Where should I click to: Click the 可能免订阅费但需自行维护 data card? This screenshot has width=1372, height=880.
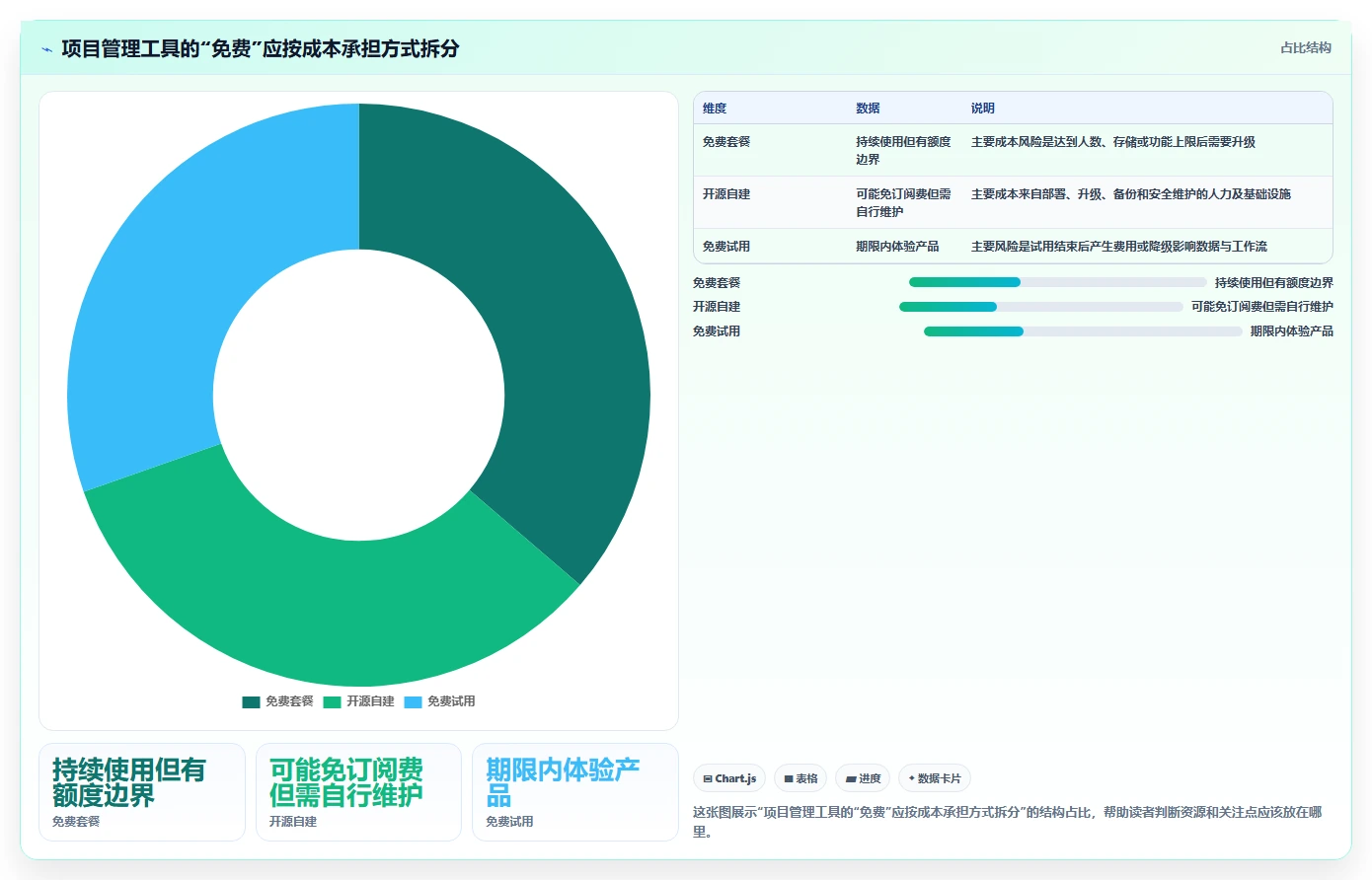pos(358,792)
